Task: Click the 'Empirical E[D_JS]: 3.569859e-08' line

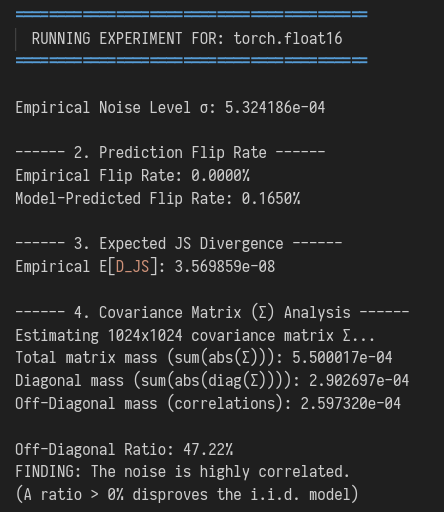Action: click(145, 266)
